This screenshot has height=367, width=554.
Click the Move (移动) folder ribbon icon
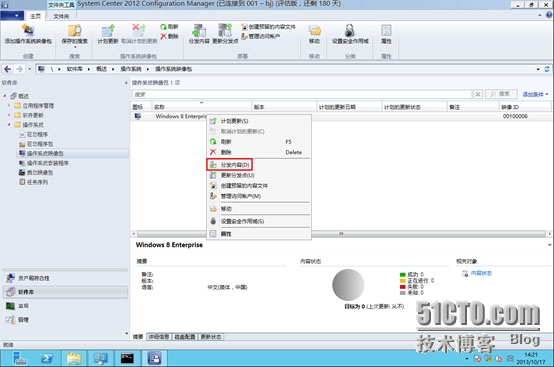[314, 31]
